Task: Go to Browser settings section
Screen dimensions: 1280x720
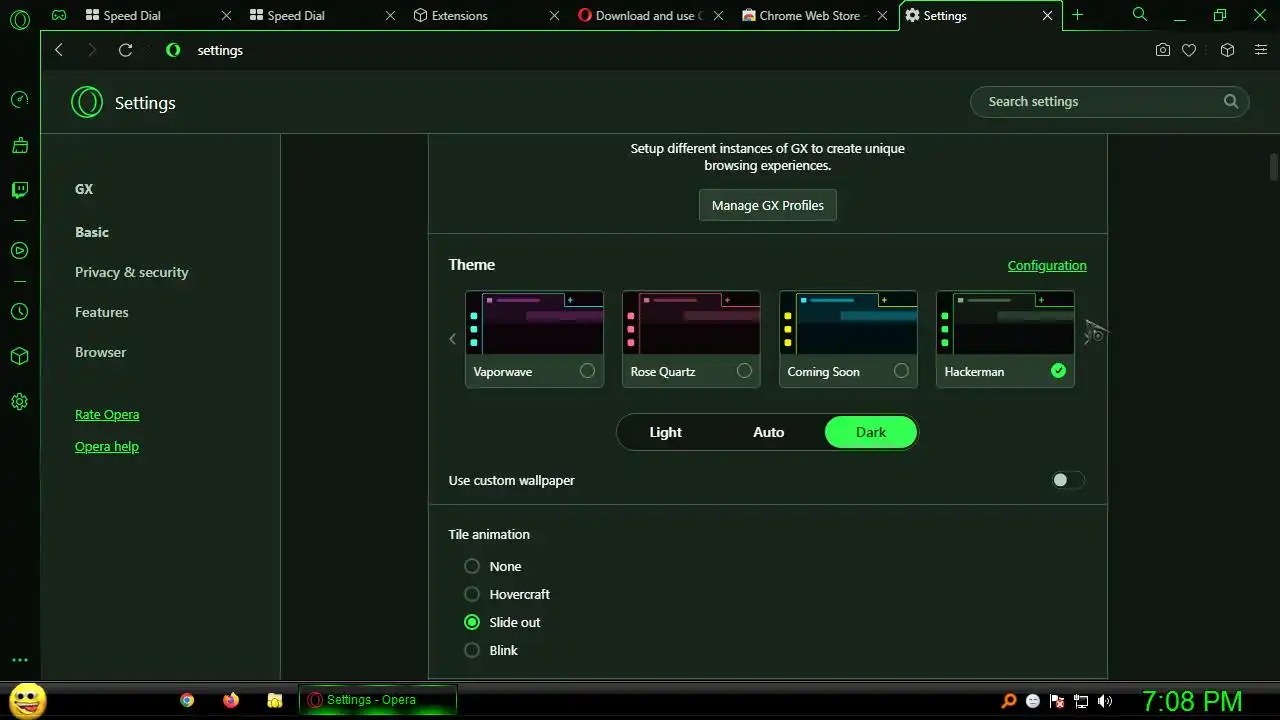Action: tap(101, 352)
